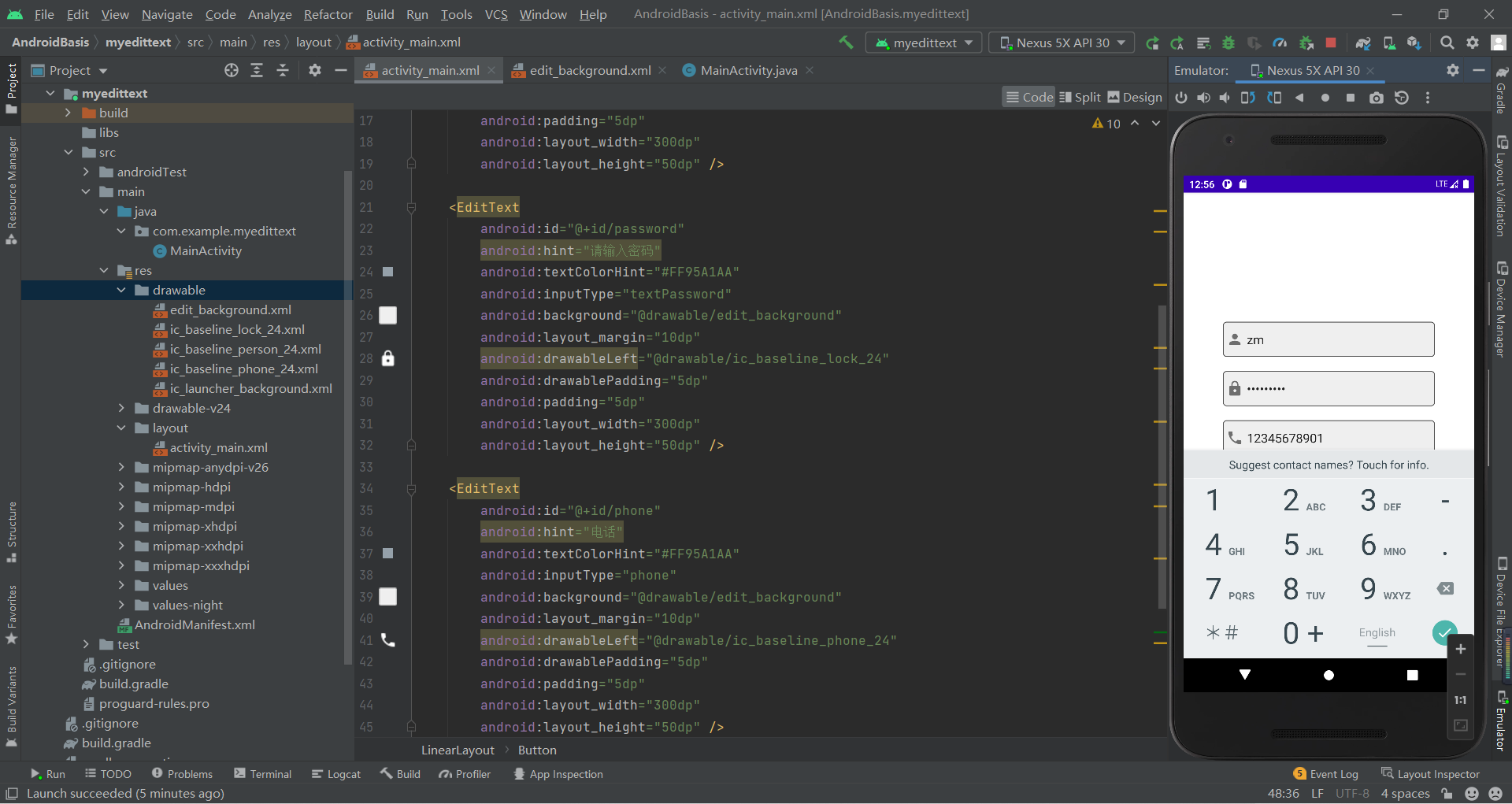
Task: Run app with green rerun icon
Action: tap(1152, 43)
